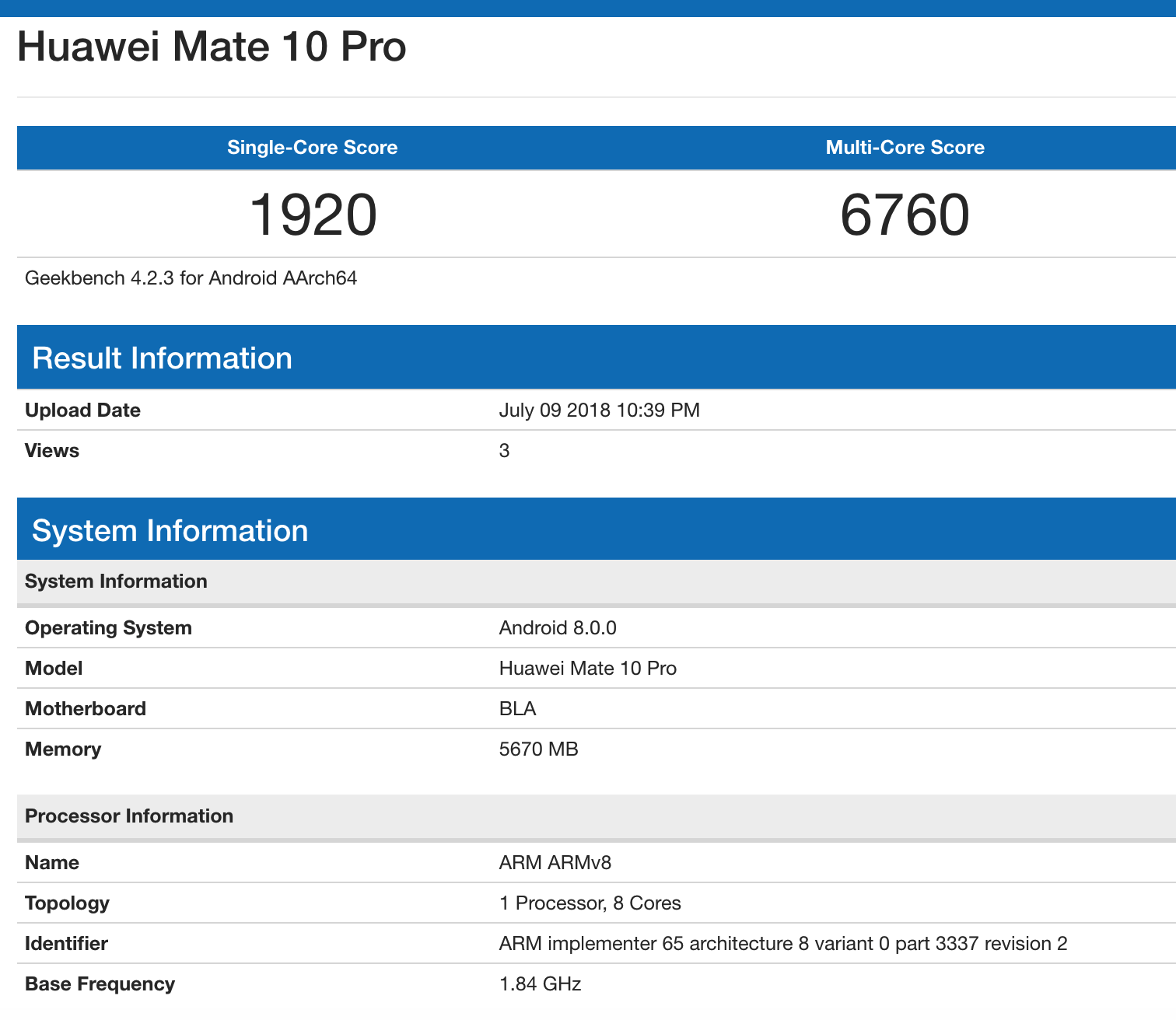This screenshot has height=1020, width=1176.
Task: Click the Model label
Action: click(54, 669)
